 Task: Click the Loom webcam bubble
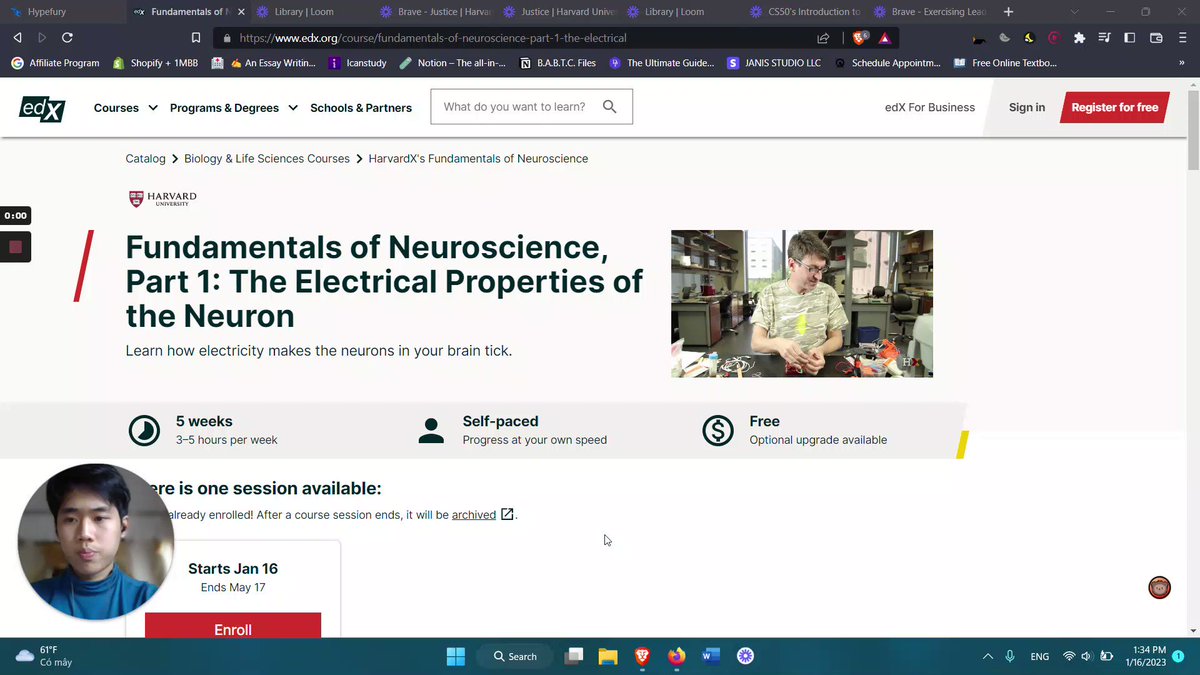pyautogui.click(x=96, y=541)
